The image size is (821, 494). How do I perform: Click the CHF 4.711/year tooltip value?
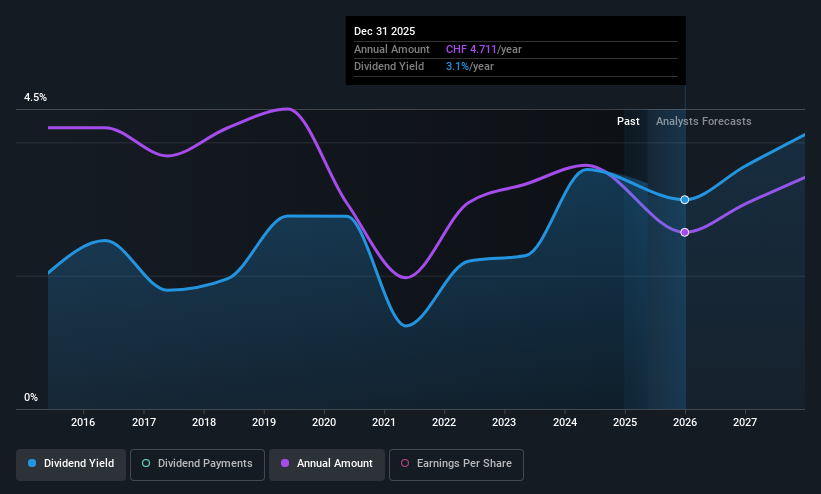pyautogui.click(x=484, y=49)
